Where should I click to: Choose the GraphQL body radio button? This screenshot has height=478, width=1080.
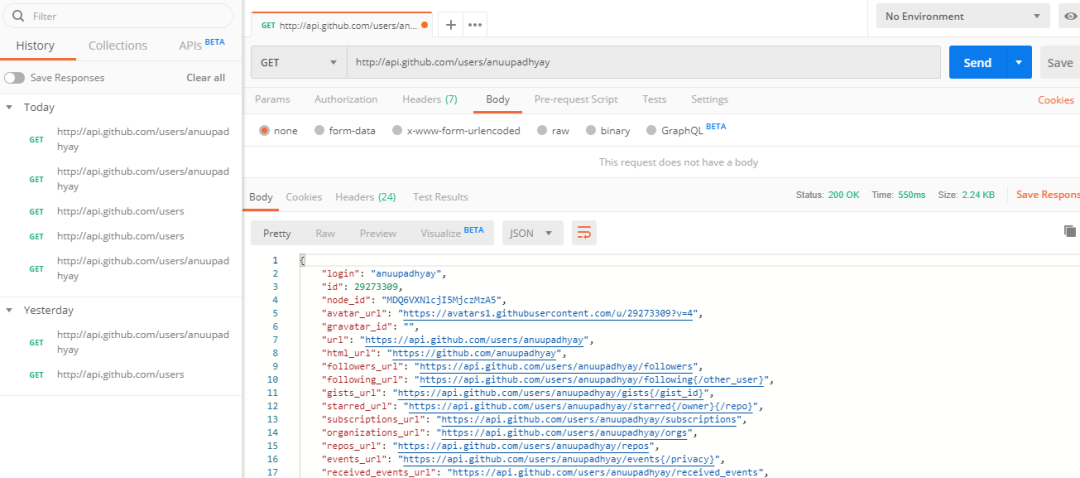(x=652, y=131)
